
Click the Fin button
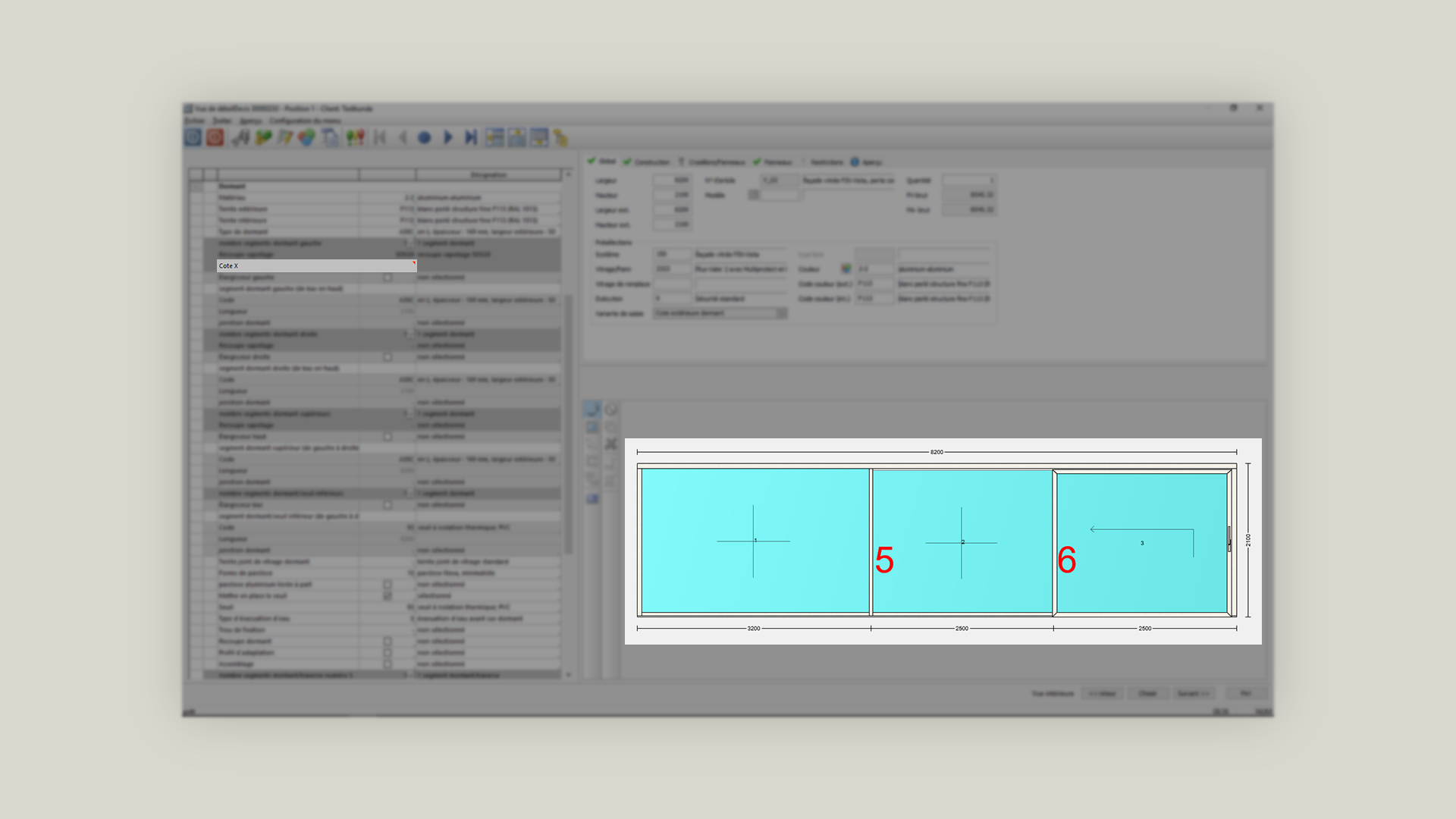[x=1245, y=693]
